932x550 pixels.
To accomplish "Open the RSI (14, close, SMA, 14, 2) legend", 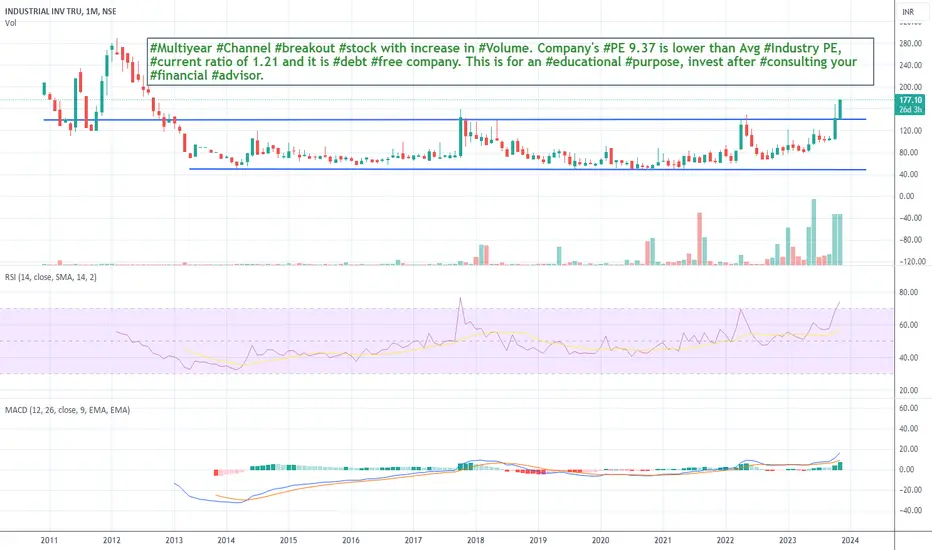I will tap(51, 277).
